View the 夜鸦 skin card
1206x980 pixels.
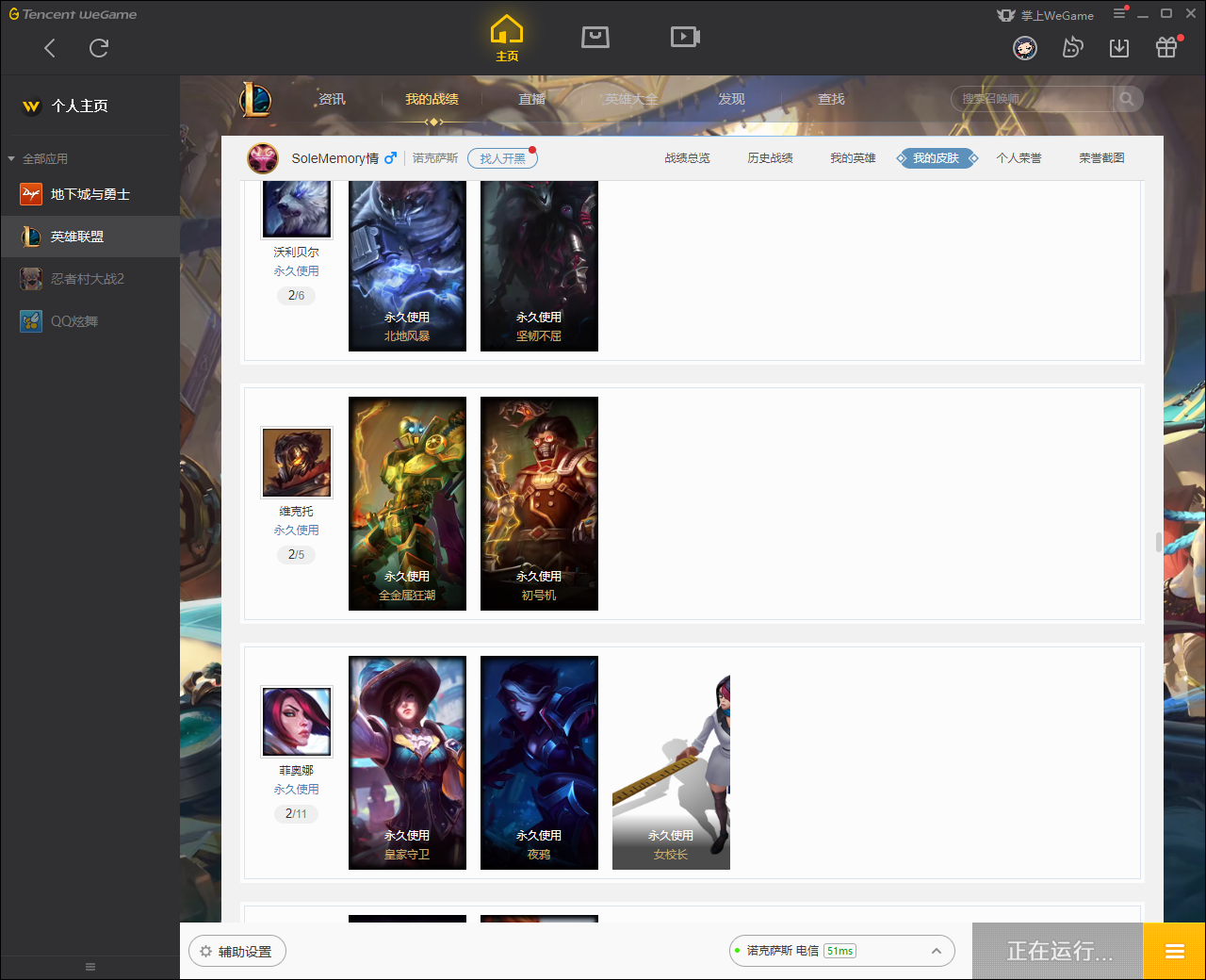(539, 762)
